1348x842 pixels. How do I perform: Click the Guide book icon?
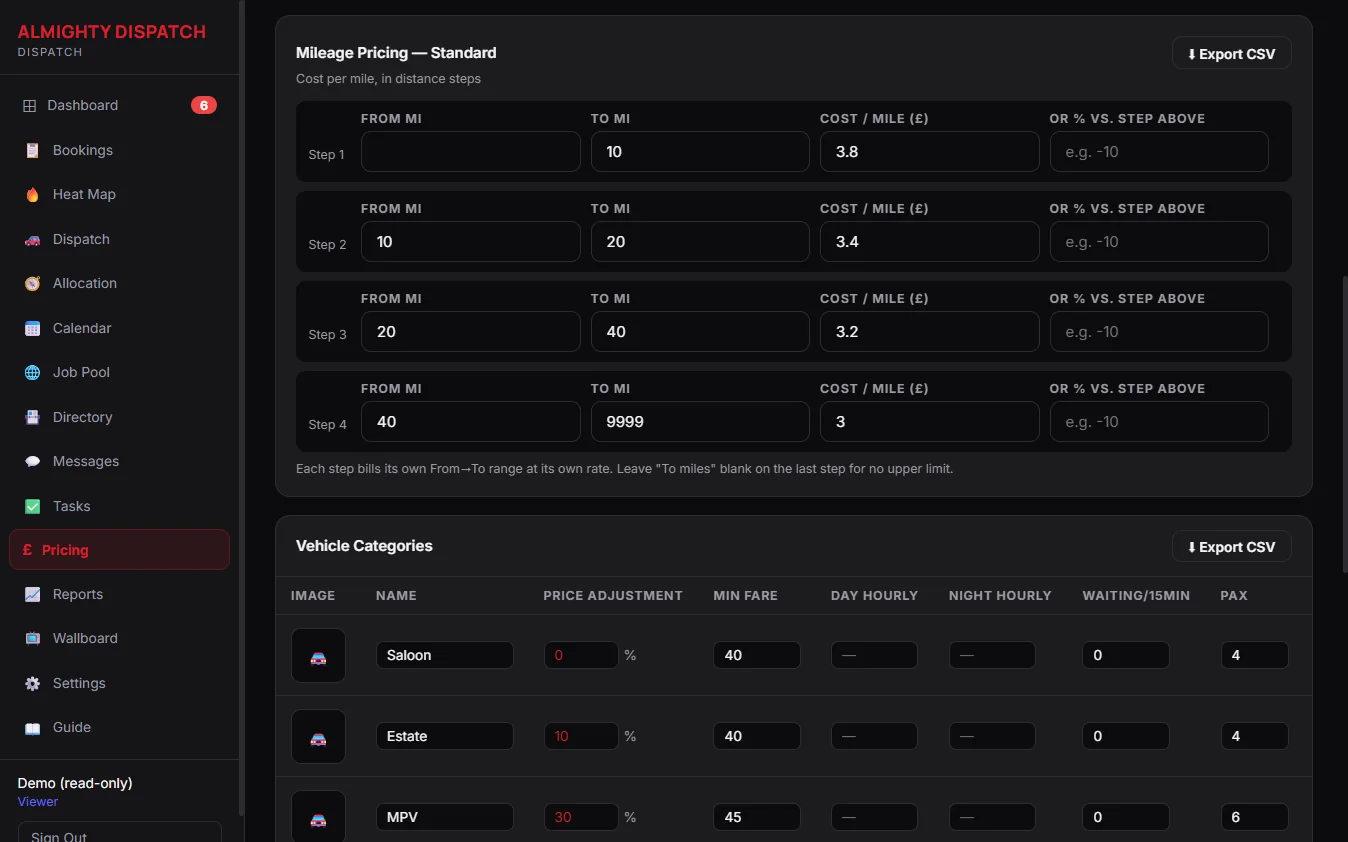point(33,727)
